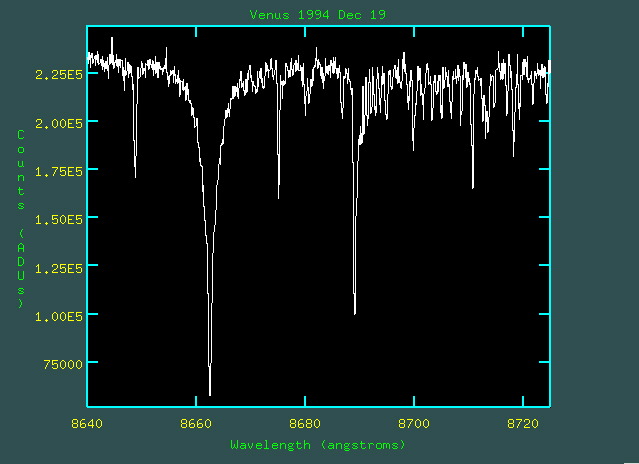Click the y-axis label 2.25E5
Screen dimensions: 639x464
59,75
